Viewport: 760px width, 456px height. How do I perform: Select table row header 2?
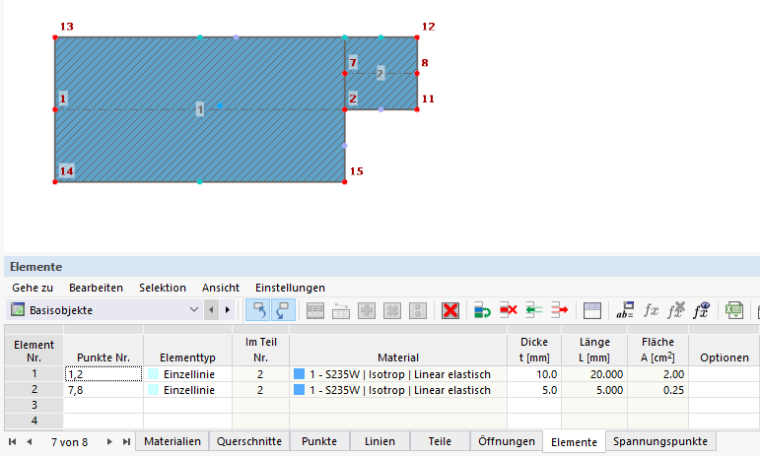click(x=34, y=390)
